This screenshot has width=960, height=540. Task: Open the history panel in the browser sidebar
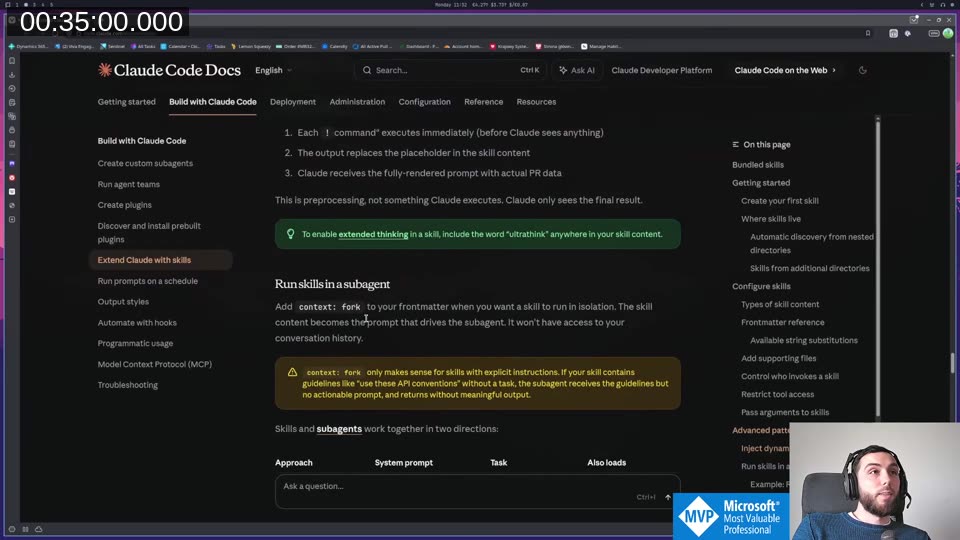pos(12,89)
